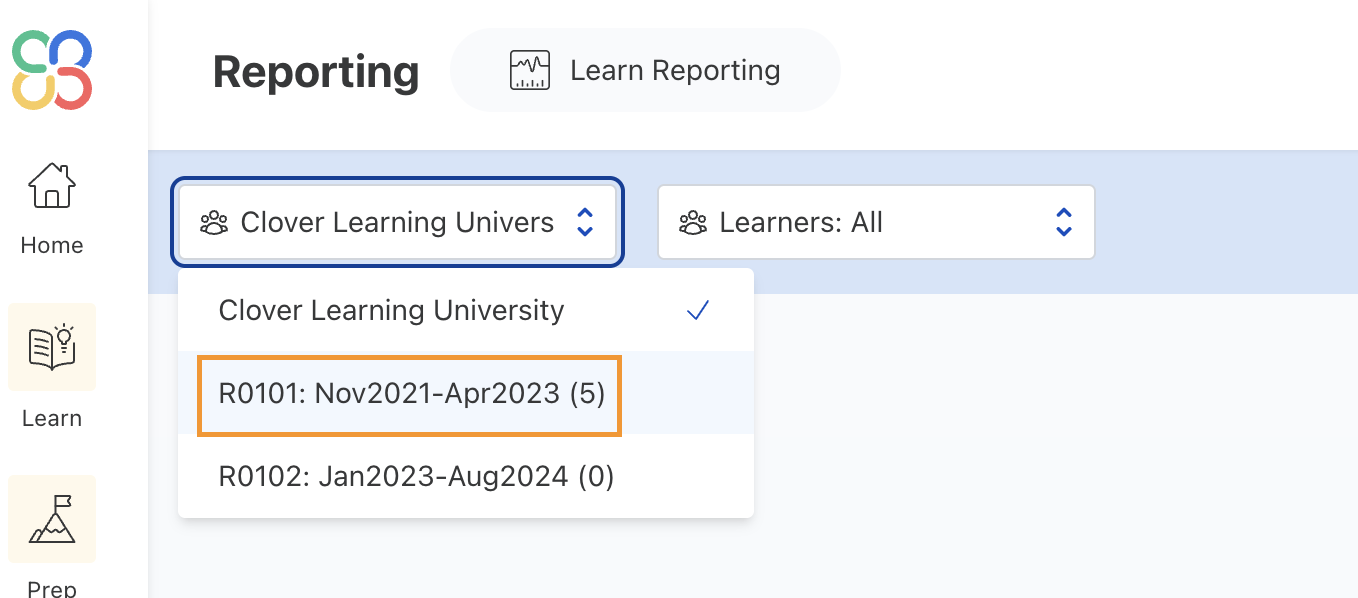Click the Learners dropdown chevron arrows

pyautogui.click(x=1064, y=222)
